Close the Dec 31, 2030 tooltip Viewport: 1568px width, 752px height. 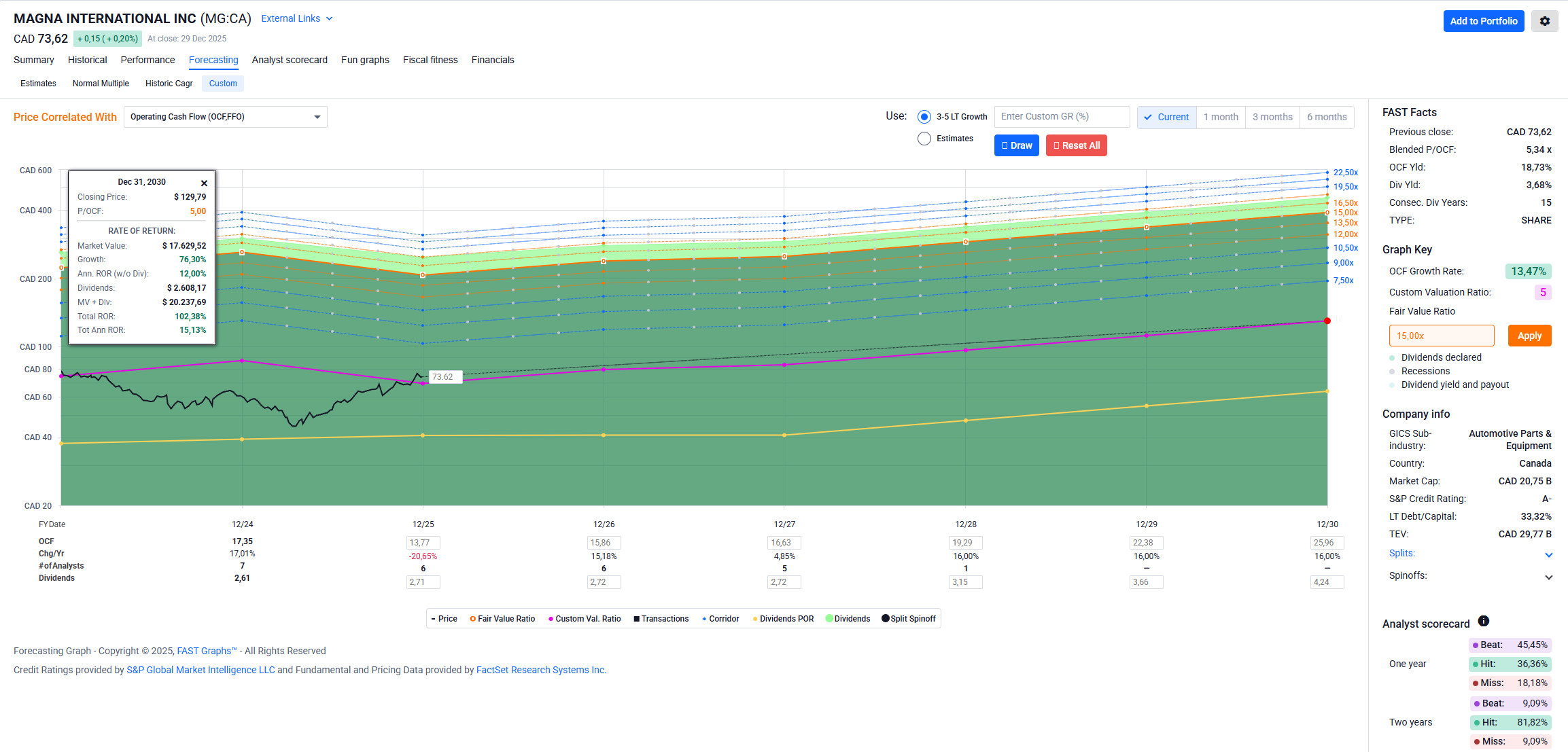pos(204,183)
